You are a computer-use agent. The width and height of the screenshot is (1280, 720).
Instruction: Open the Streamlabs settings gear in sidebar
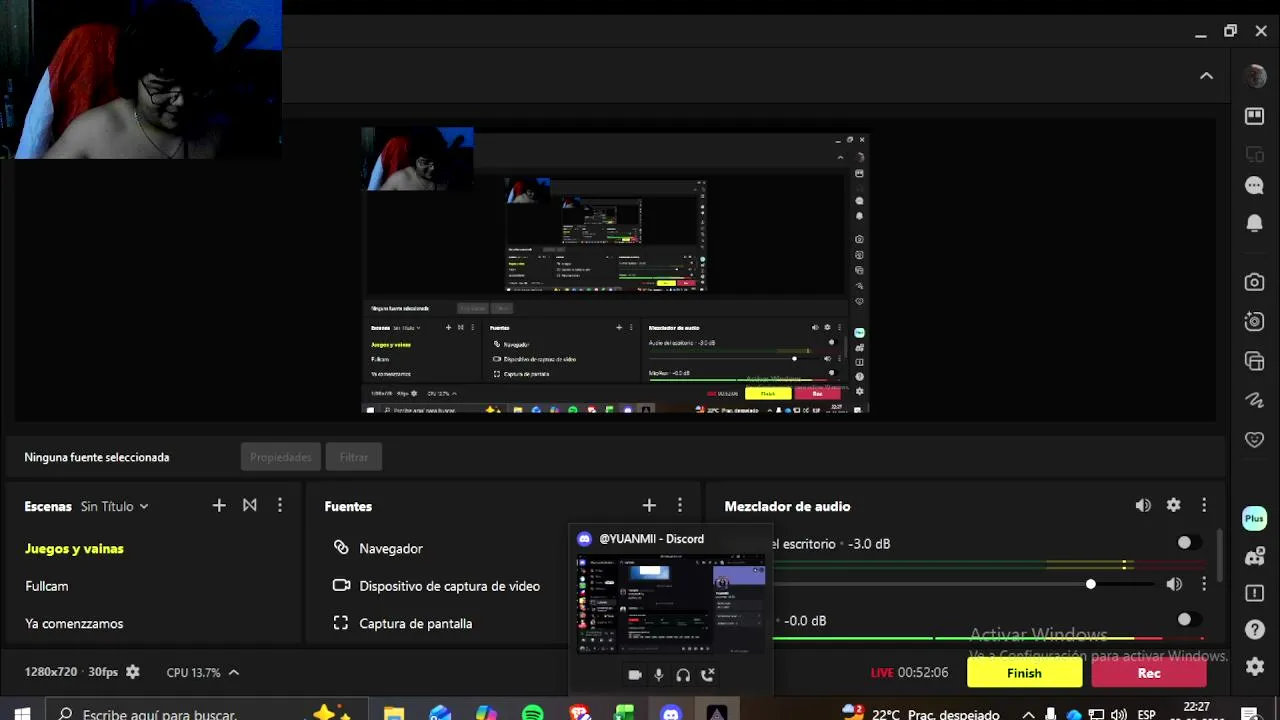(1254, 666)
